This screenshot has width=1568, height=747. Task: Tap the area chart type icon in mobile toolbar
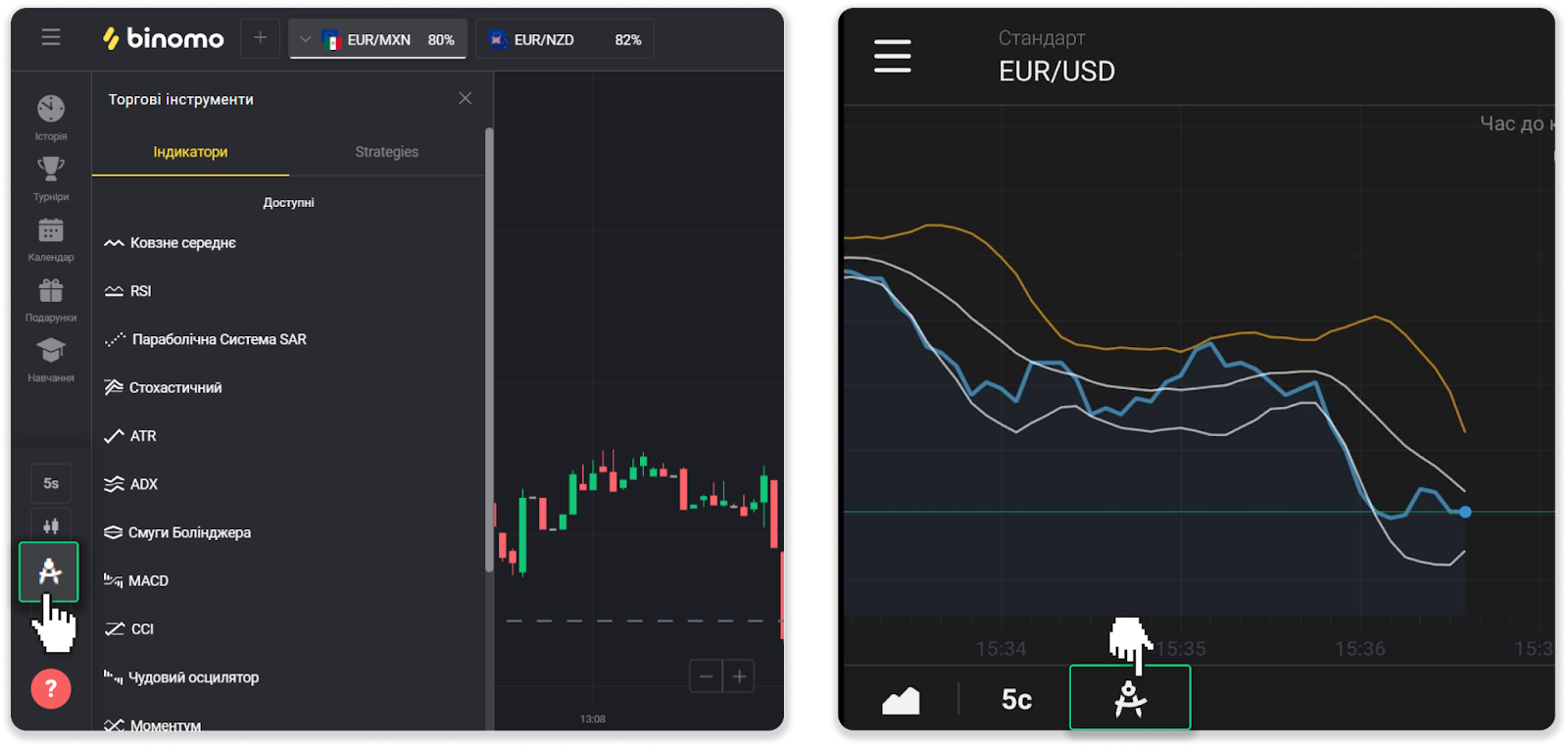[901, 700]
